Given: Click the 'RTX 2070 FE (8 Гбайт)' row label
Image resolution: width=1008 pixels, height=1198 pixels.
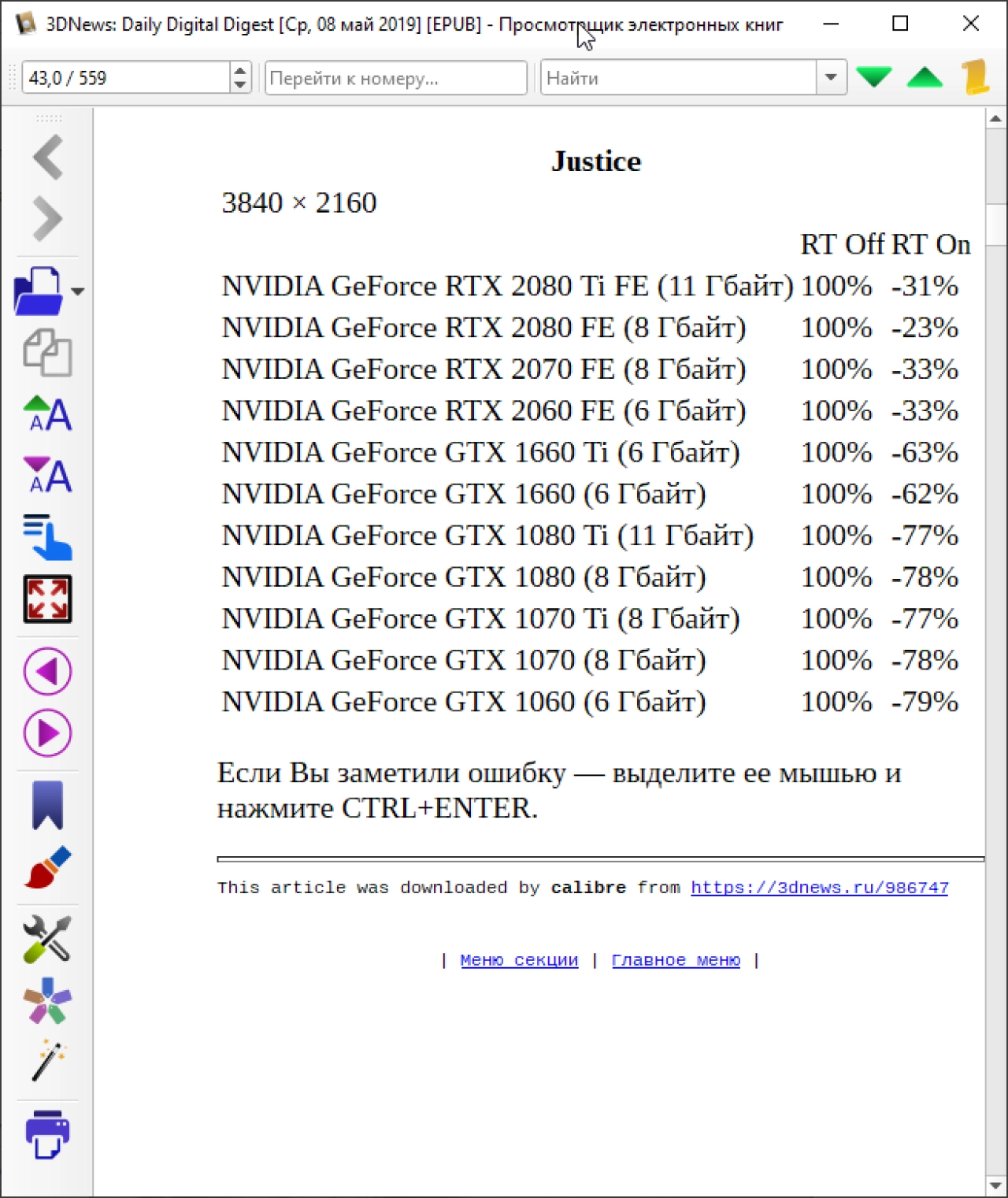Looking at the screenshot, I should point(484,369).
